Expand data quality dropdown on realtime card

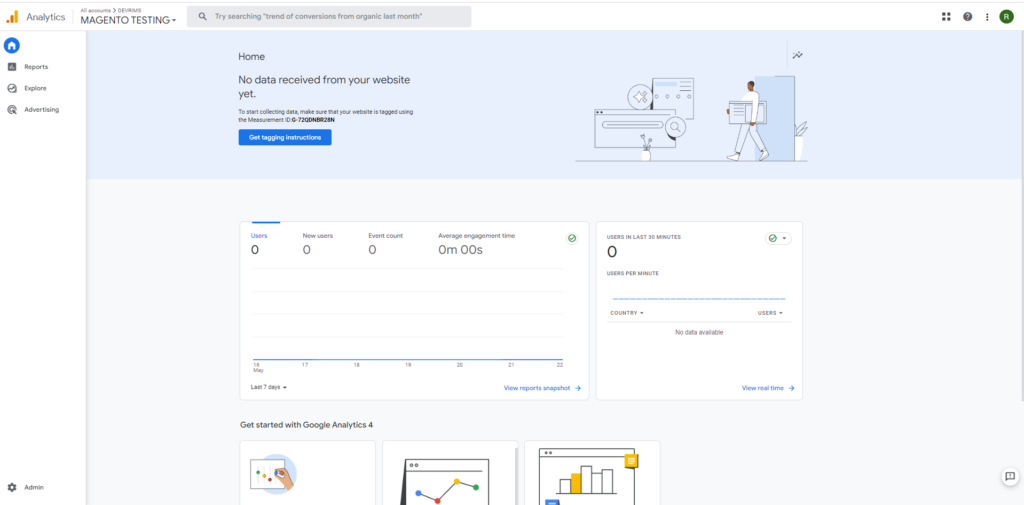[778, 238]
